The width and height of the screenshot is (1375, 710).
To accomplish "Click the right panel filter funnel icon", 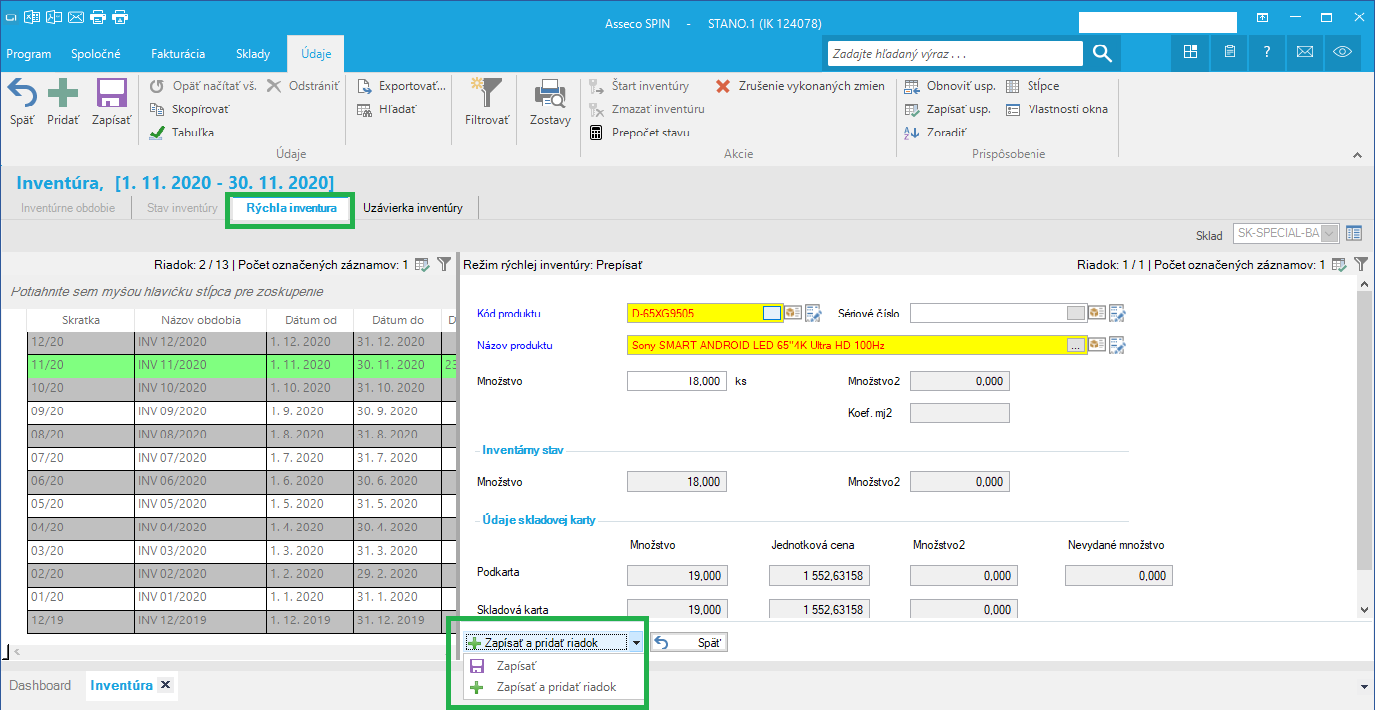I will tap(1361, 265).
